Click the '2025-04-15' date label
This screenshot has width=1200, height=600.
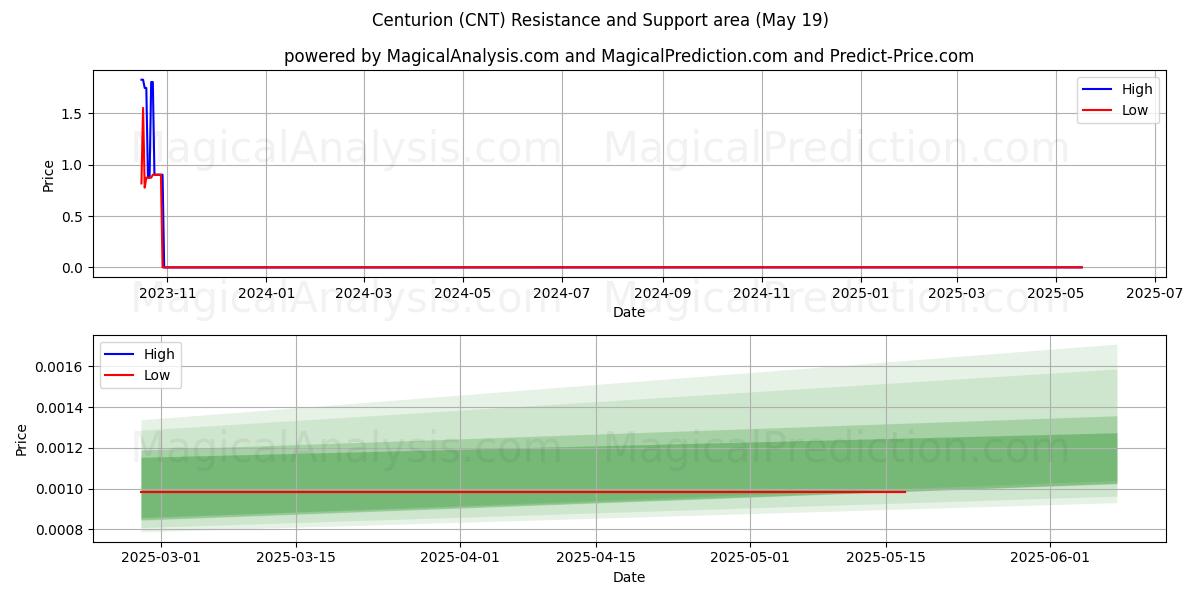pos(597,558)
